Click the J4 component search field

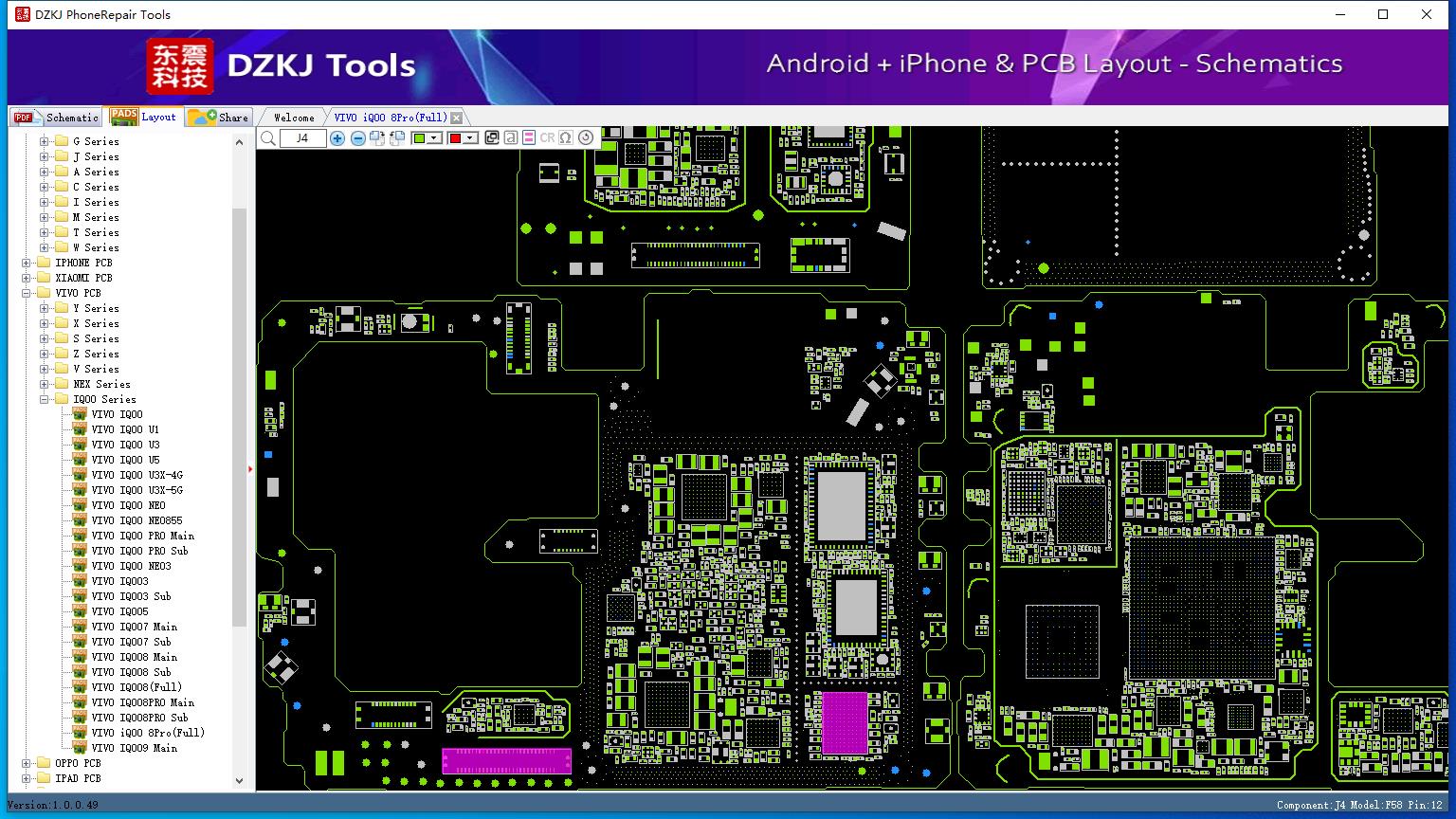[302, 138]
